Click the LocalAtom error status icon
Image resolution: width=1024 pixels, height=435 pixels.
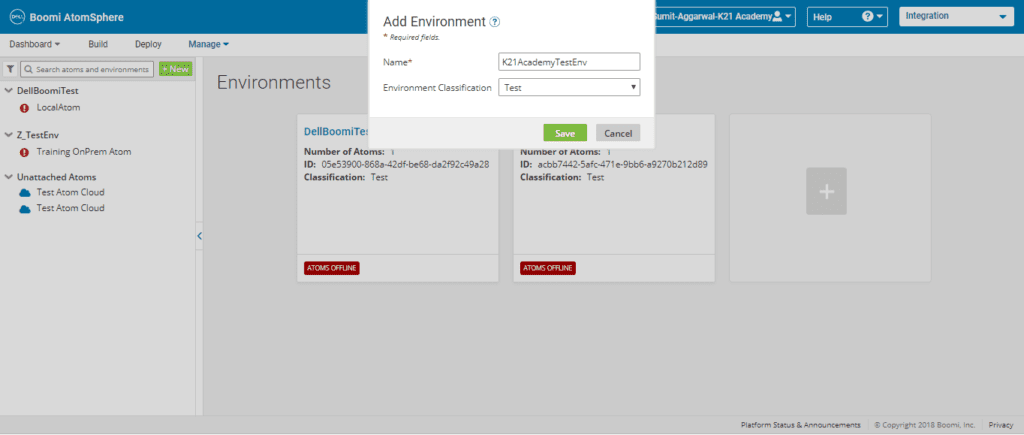tap(25, 108)
